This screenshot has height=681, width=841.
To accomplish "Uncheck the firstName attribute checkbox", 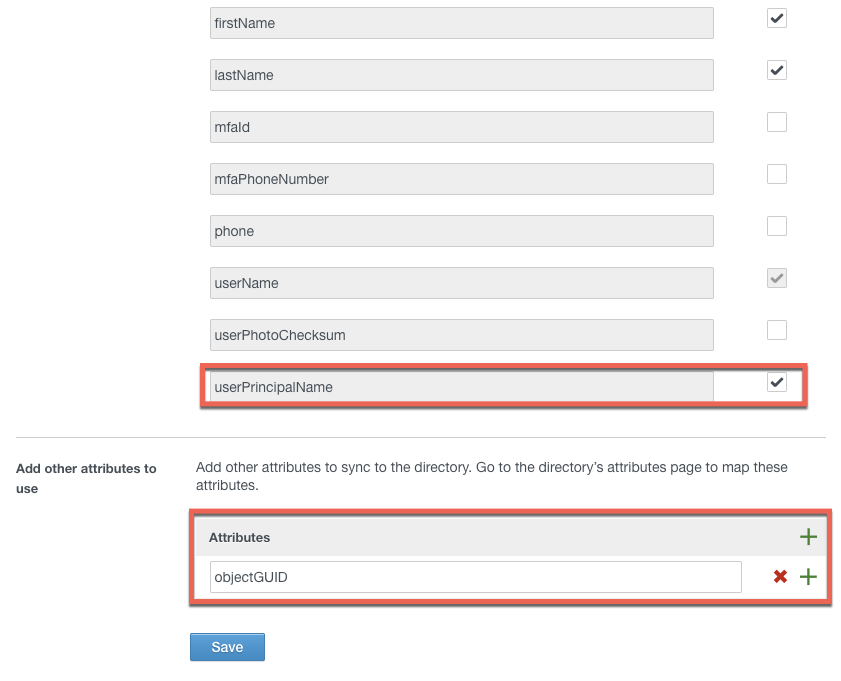I will tap(777, 18).
